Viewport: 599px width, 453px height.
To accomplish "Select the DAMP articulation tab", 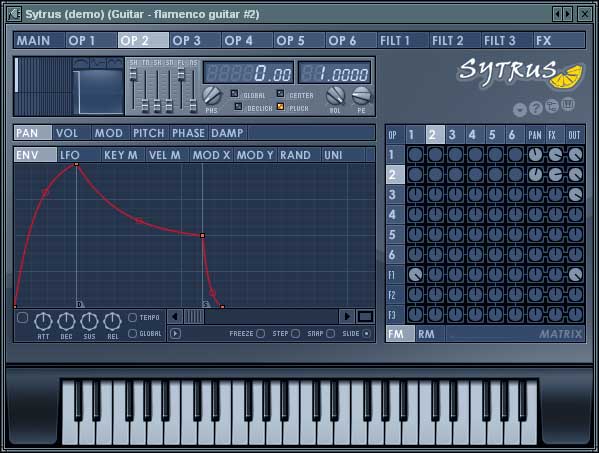I will point(228,133).
